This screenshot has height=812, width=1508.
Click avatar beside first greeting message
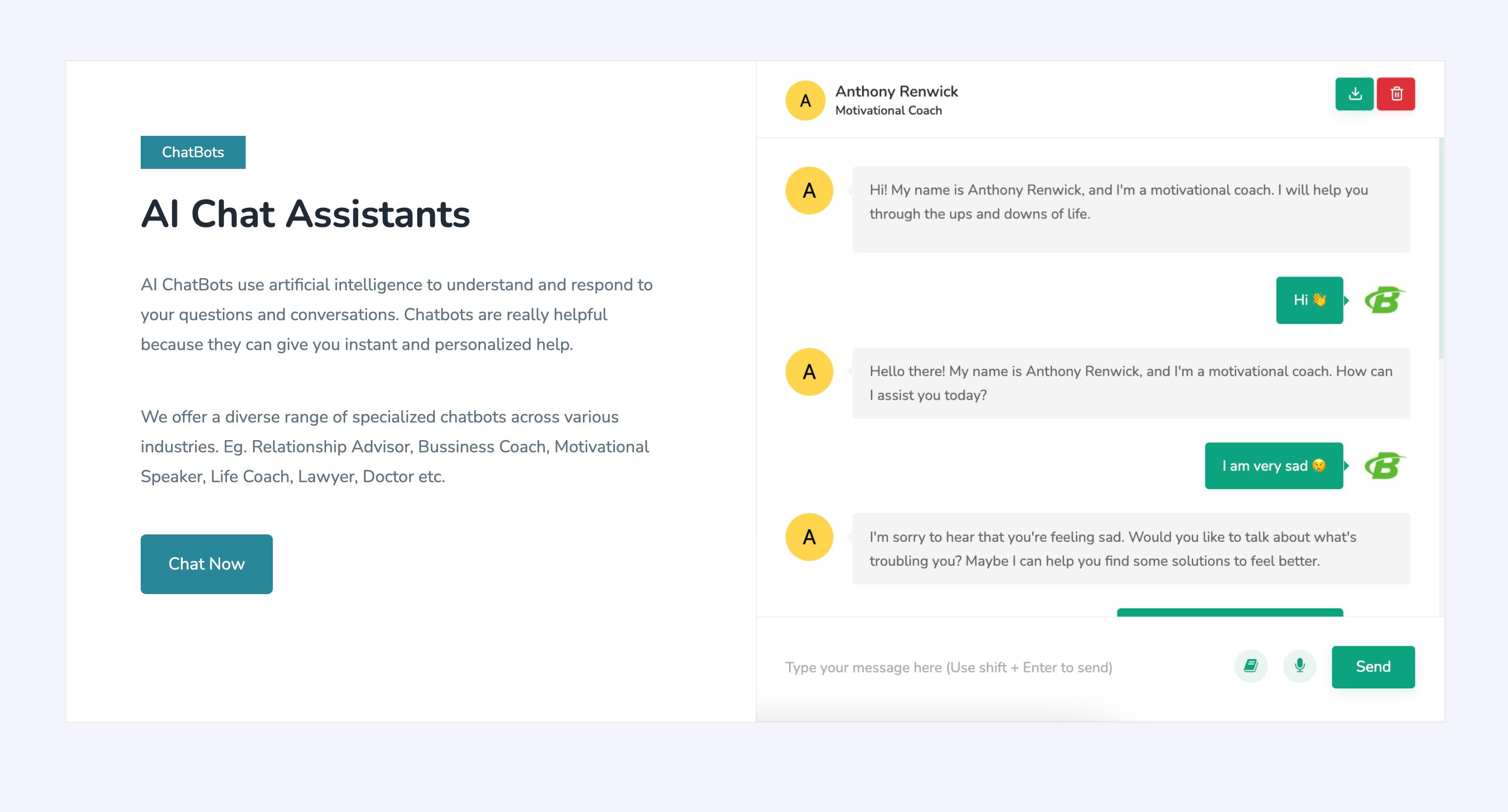(809, 191)
